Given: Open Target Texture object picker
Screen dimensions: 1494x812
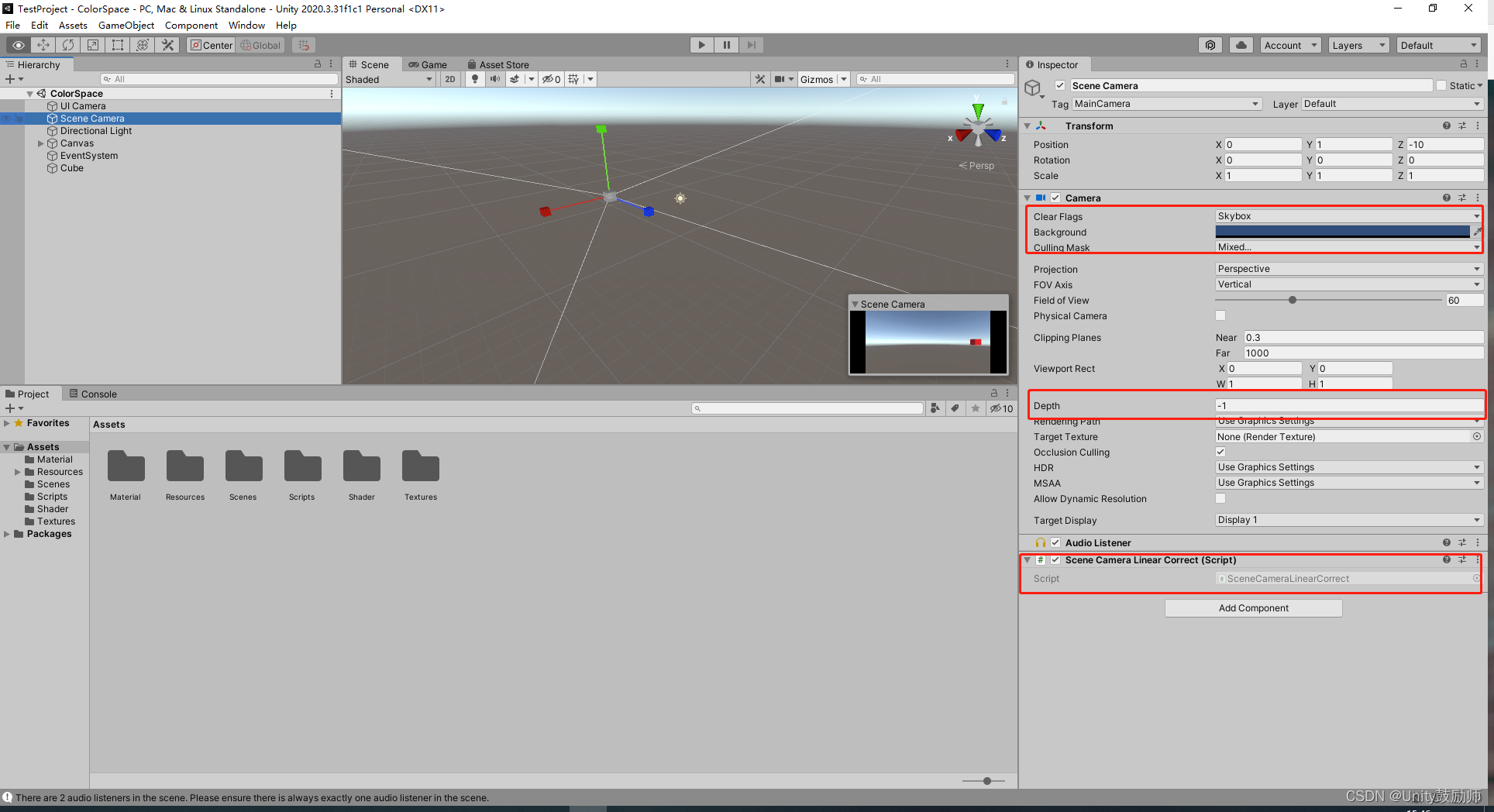Looking at the screenshot, I should pos(1477,436).
